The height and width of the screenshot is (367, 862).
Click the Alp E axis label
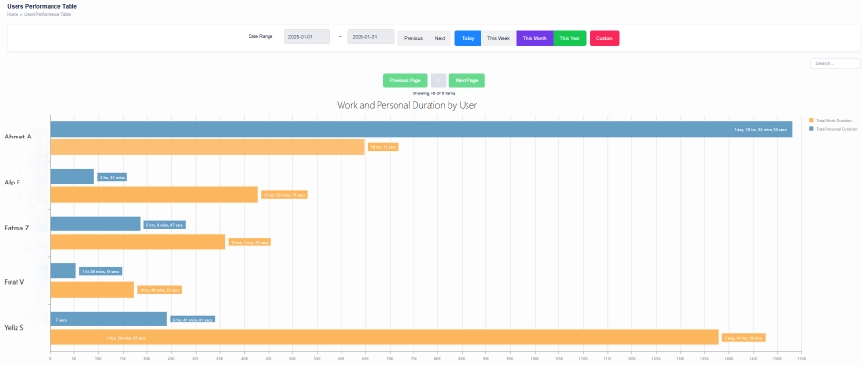coord(13,182)
